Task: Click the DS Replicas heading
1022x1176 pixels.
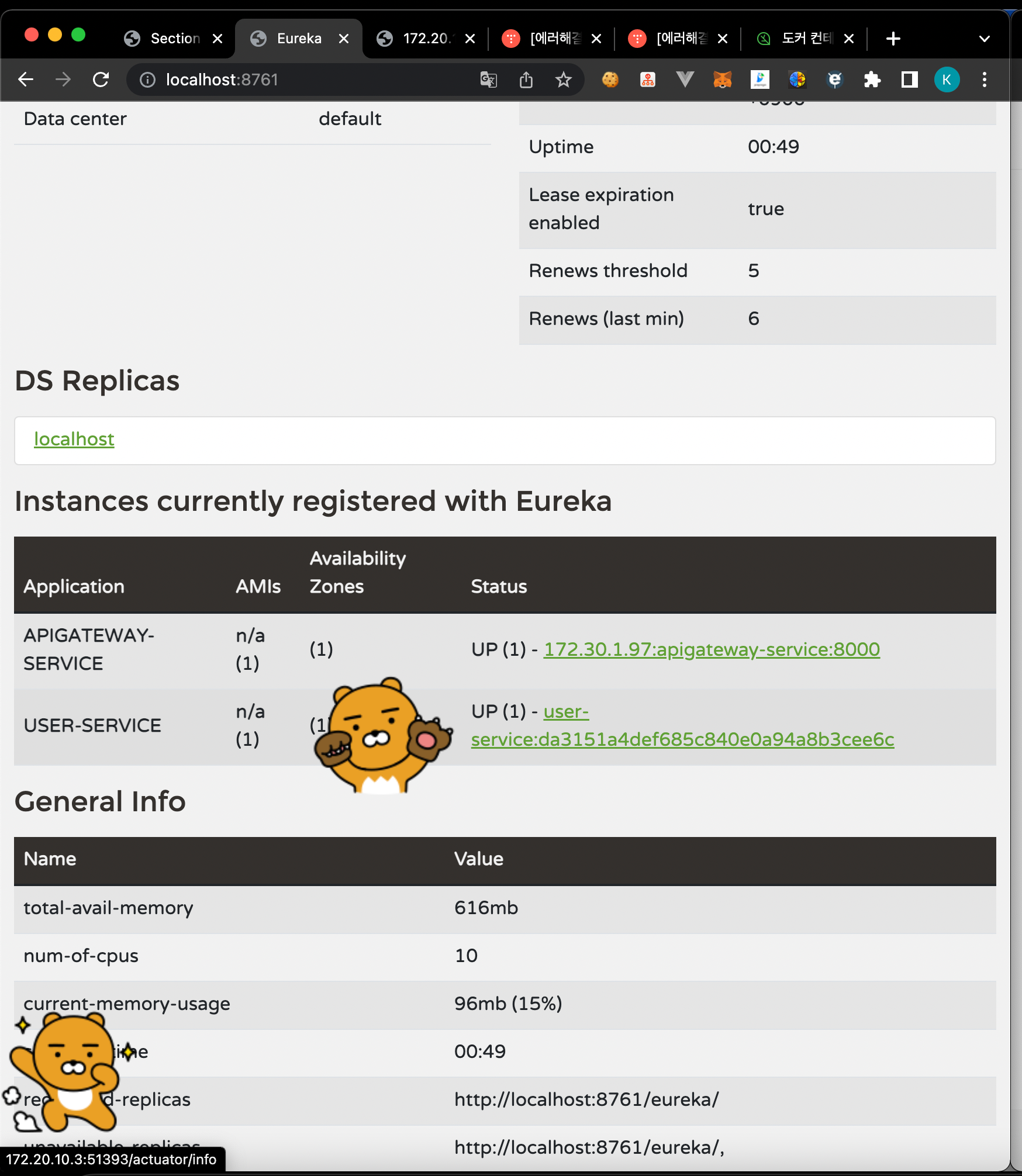Action: [97, 381]
